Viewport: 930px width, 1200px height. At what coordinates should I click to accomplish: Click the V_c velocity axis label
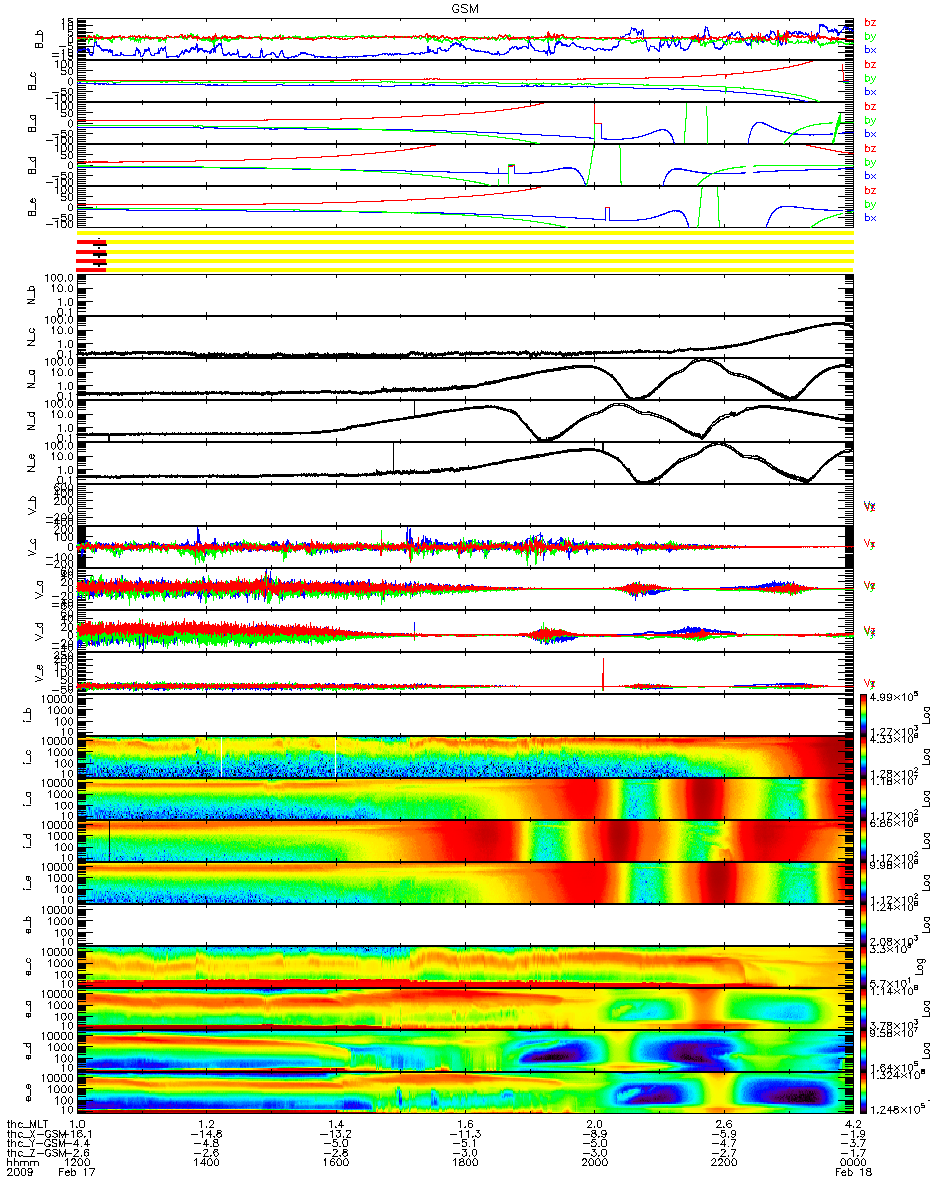coord(30,547)
